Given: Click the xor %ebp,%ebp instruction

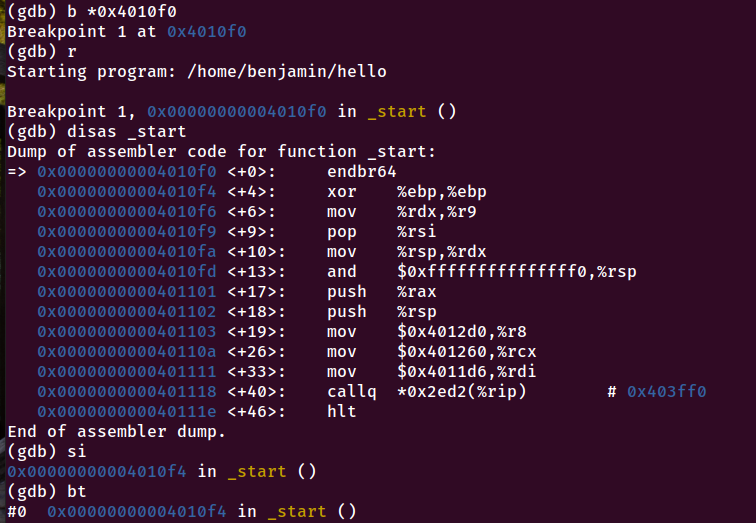Looking at the screenshot, I should point(406,192).
